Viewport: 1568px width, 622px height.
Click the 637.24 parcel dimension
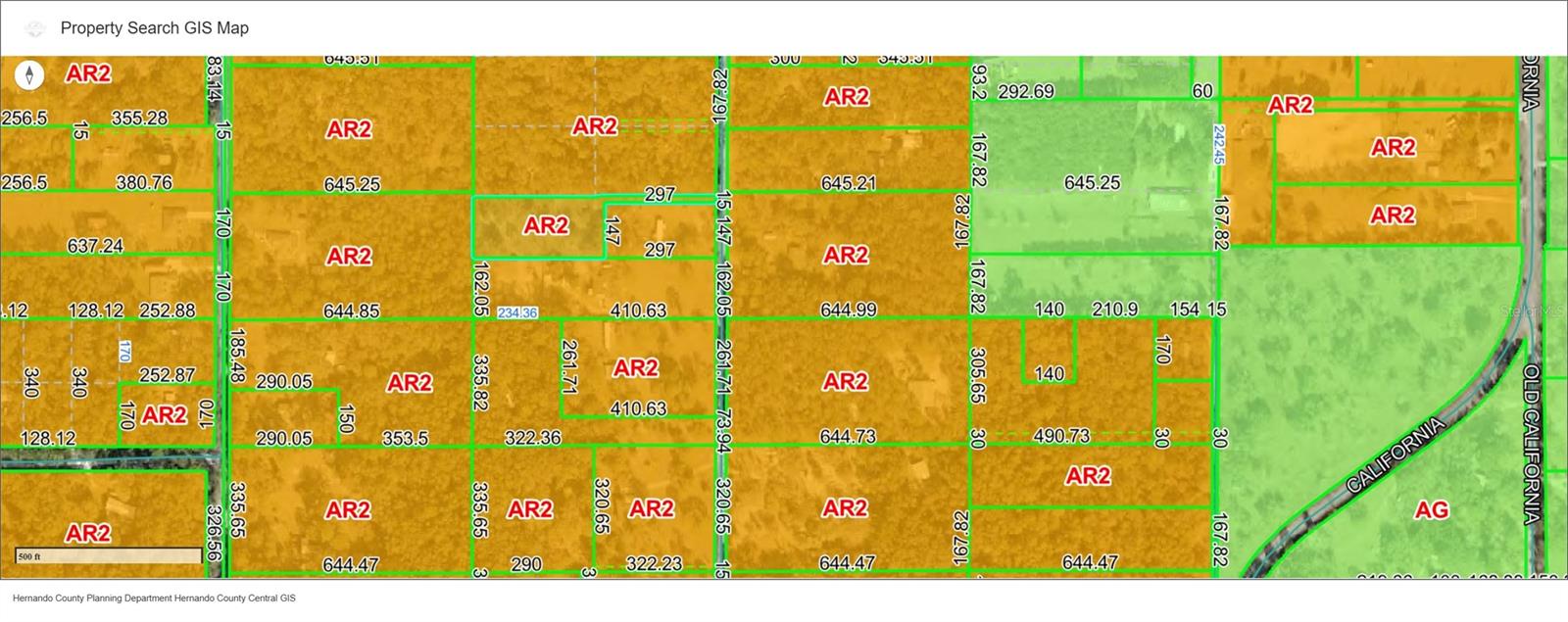coord(95,246)
